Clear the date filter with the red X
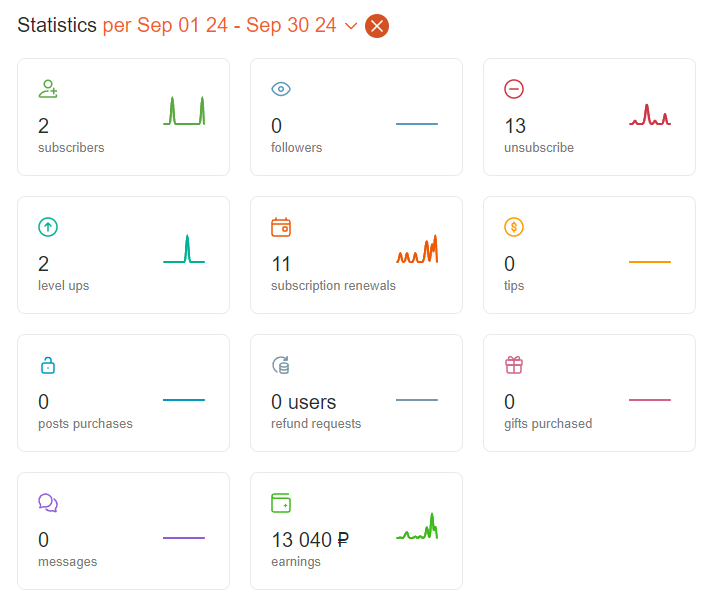This screenshot has width=723, height=603. click(377, 26)
